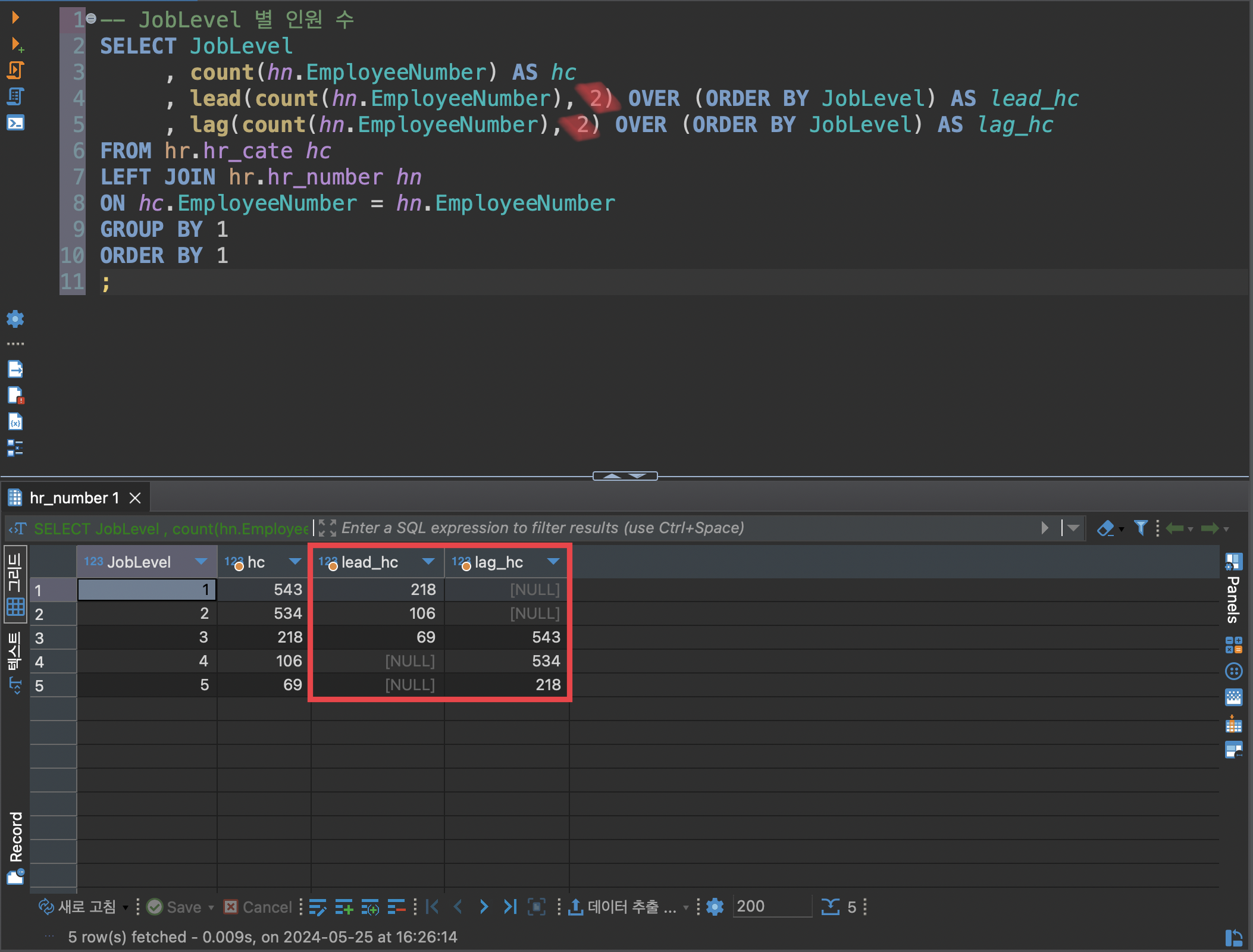Open the JobLevel column dropdown arrow
Image resolution: width=1253 pixels, height=952 pixels.
click(x=201, y=562)
